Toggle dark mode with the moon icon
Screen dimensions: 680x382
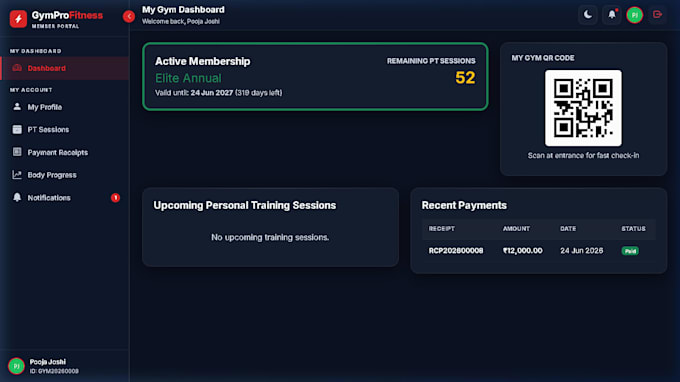pyautogui.click(x=588, y=15)
